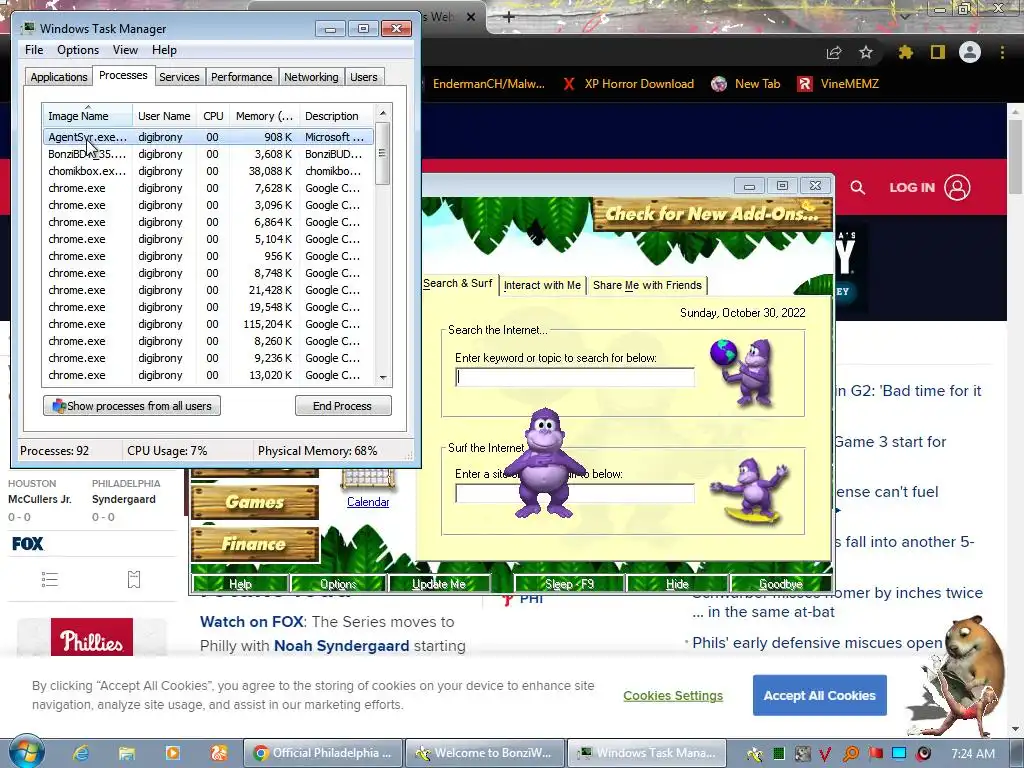The image size is (1024, 768).
Task: Click BonziBuddy surfing monkey image
Action: tap(751, 491)
